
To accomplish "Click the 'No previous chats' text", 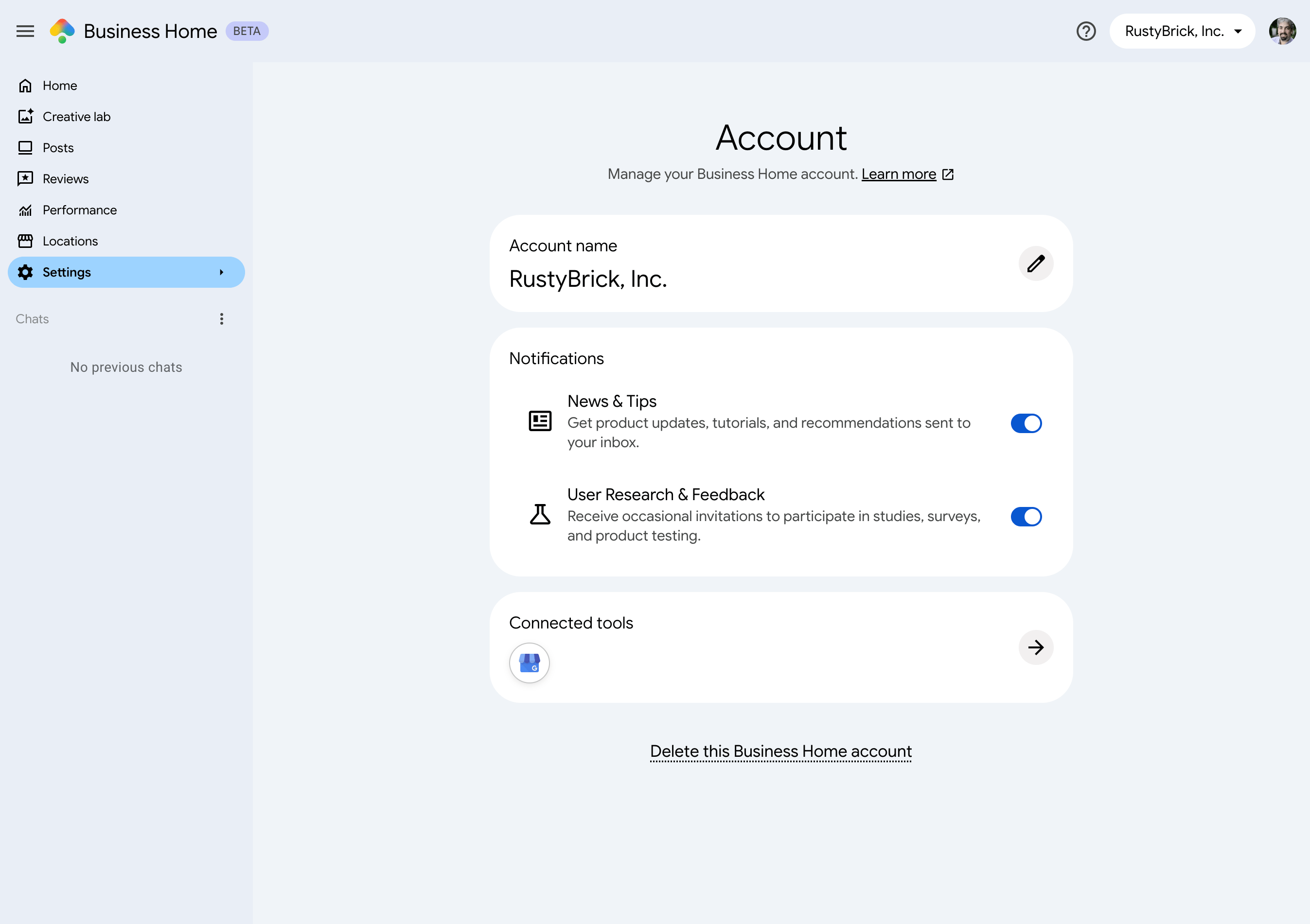I will point(126,367).
